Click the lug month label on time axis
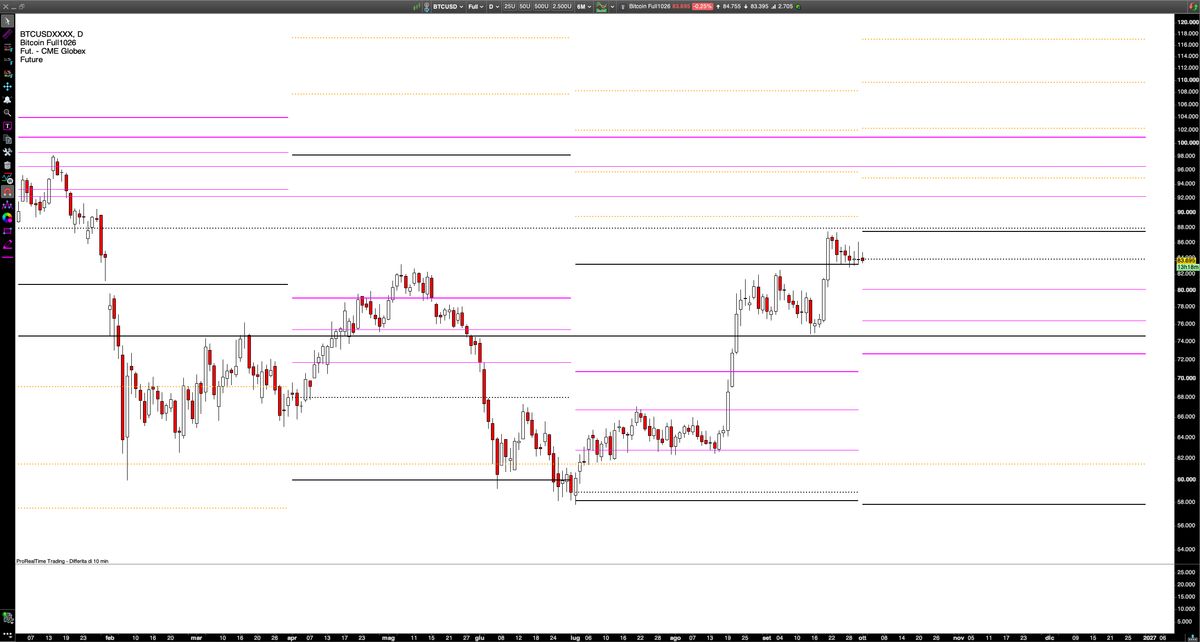The height and width of the screenshot is (642, 1200). coord(574,636)
